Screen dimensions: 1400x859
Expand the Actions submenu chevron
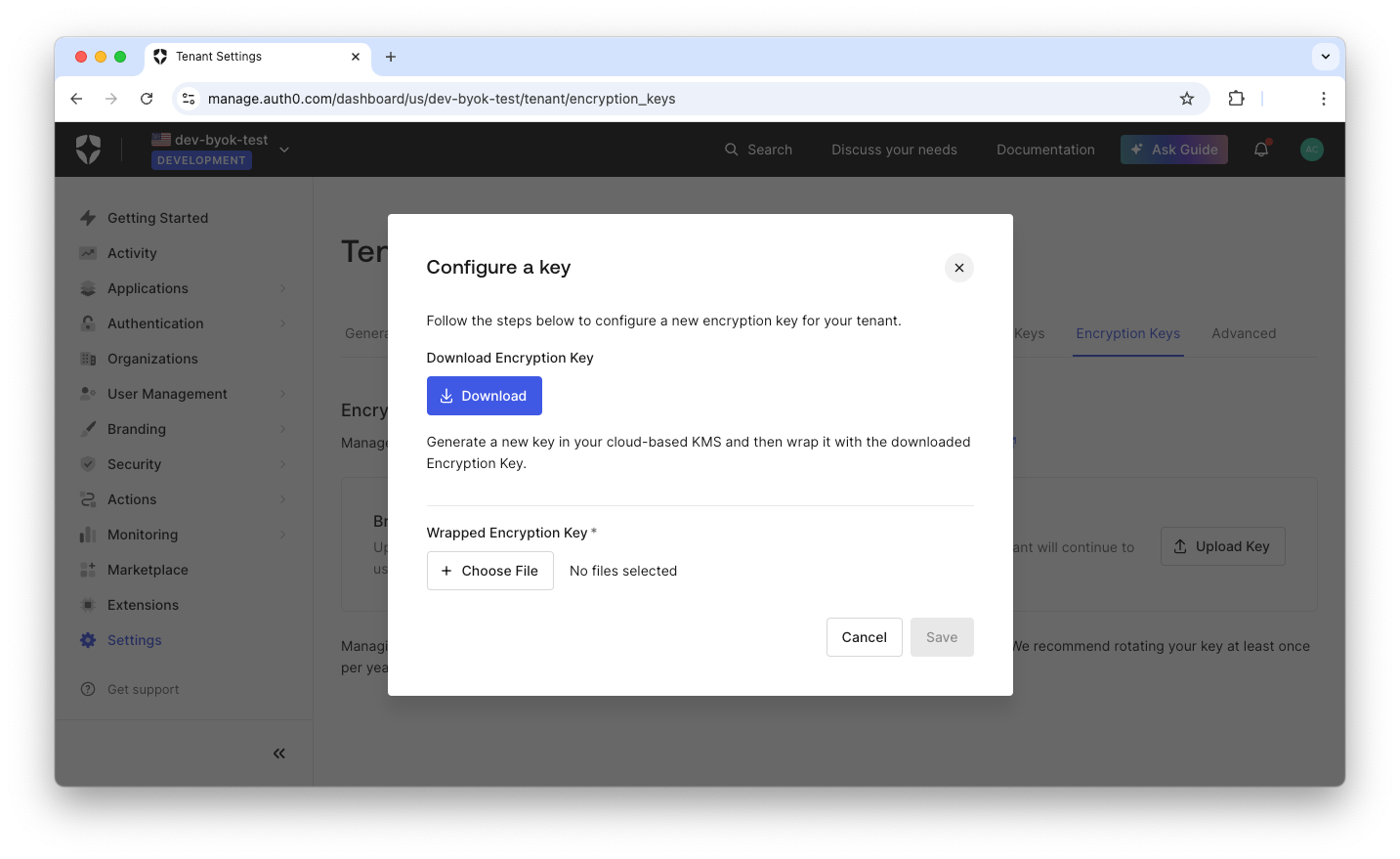coord(283,499)
